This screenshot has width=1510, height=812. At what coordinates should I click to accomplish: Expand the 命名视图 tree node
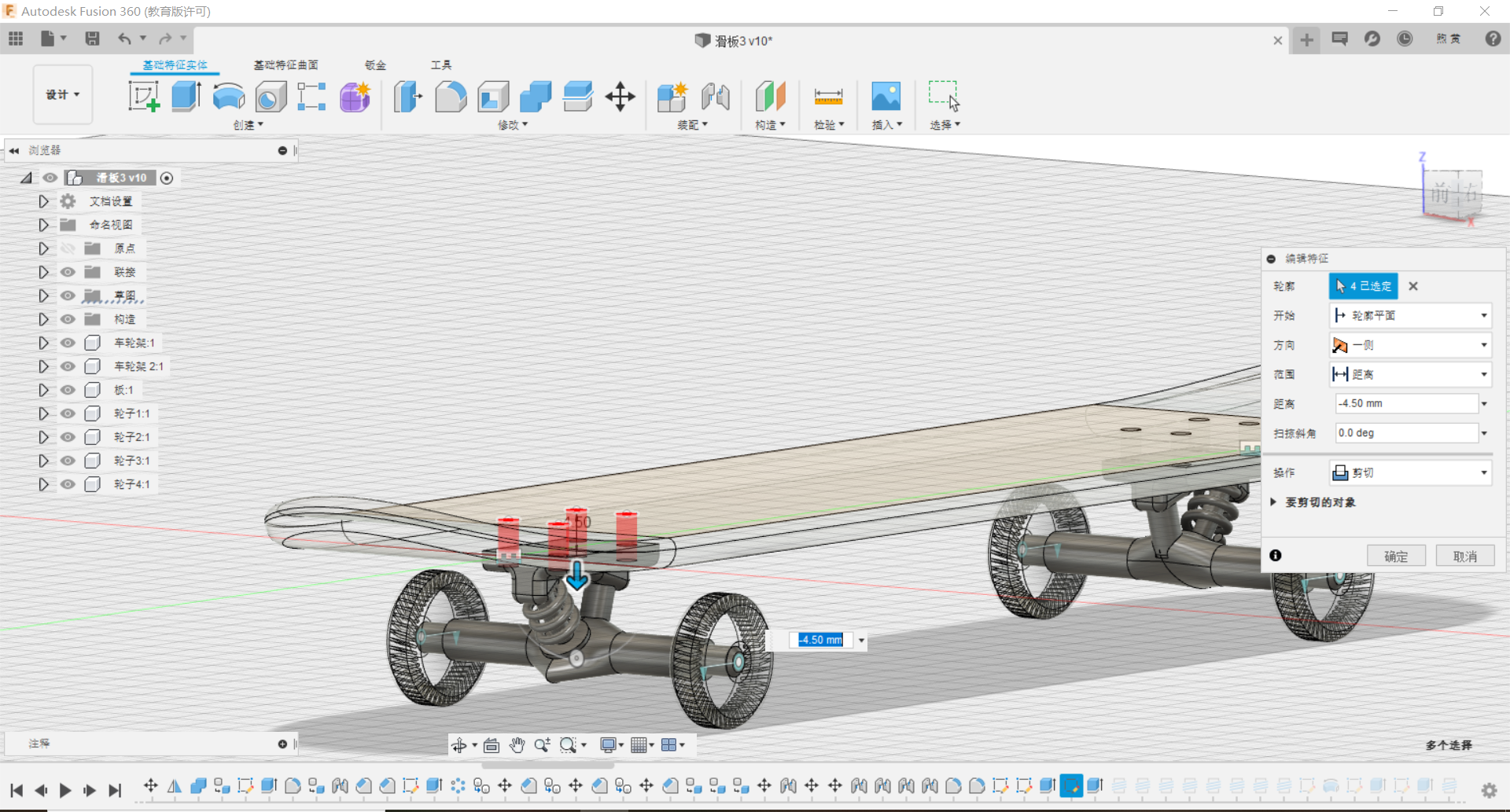(43, 226)
